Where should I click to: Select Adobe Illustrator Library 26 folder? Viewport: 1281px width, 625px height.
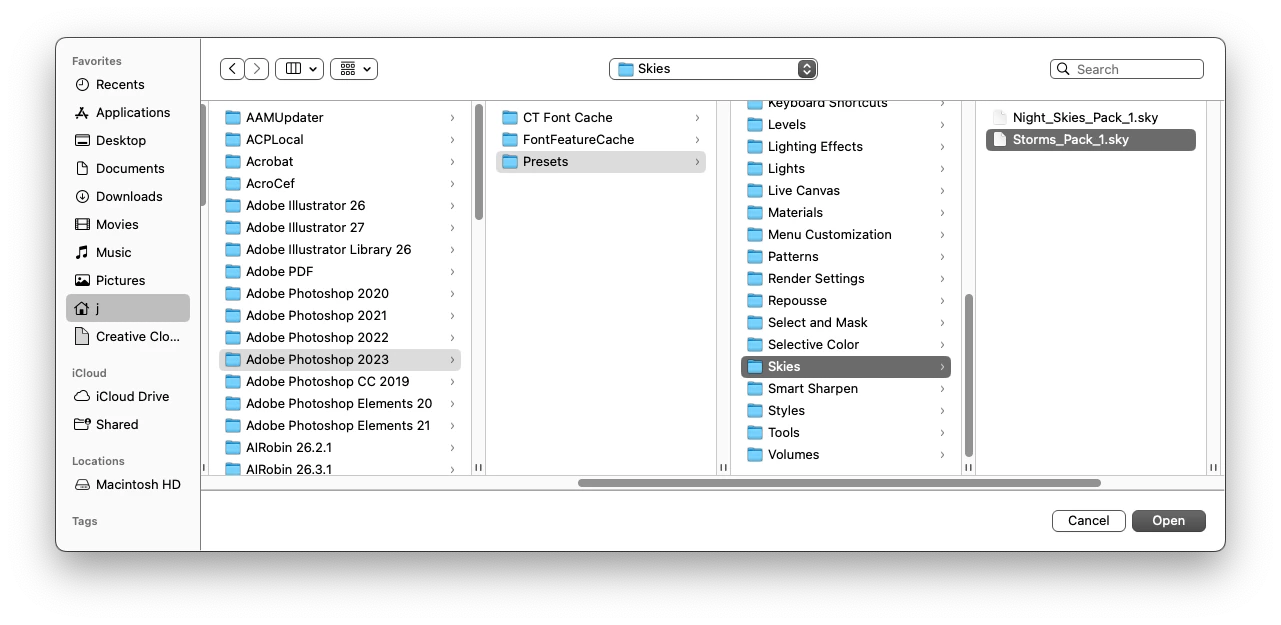(x=340, y=250)
